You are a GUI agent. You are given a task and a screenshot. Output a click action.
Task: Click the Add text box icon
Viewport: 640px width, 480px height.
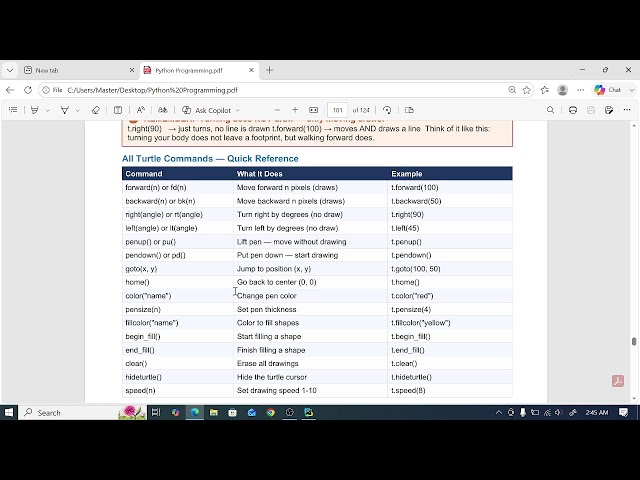coord(118,110)
